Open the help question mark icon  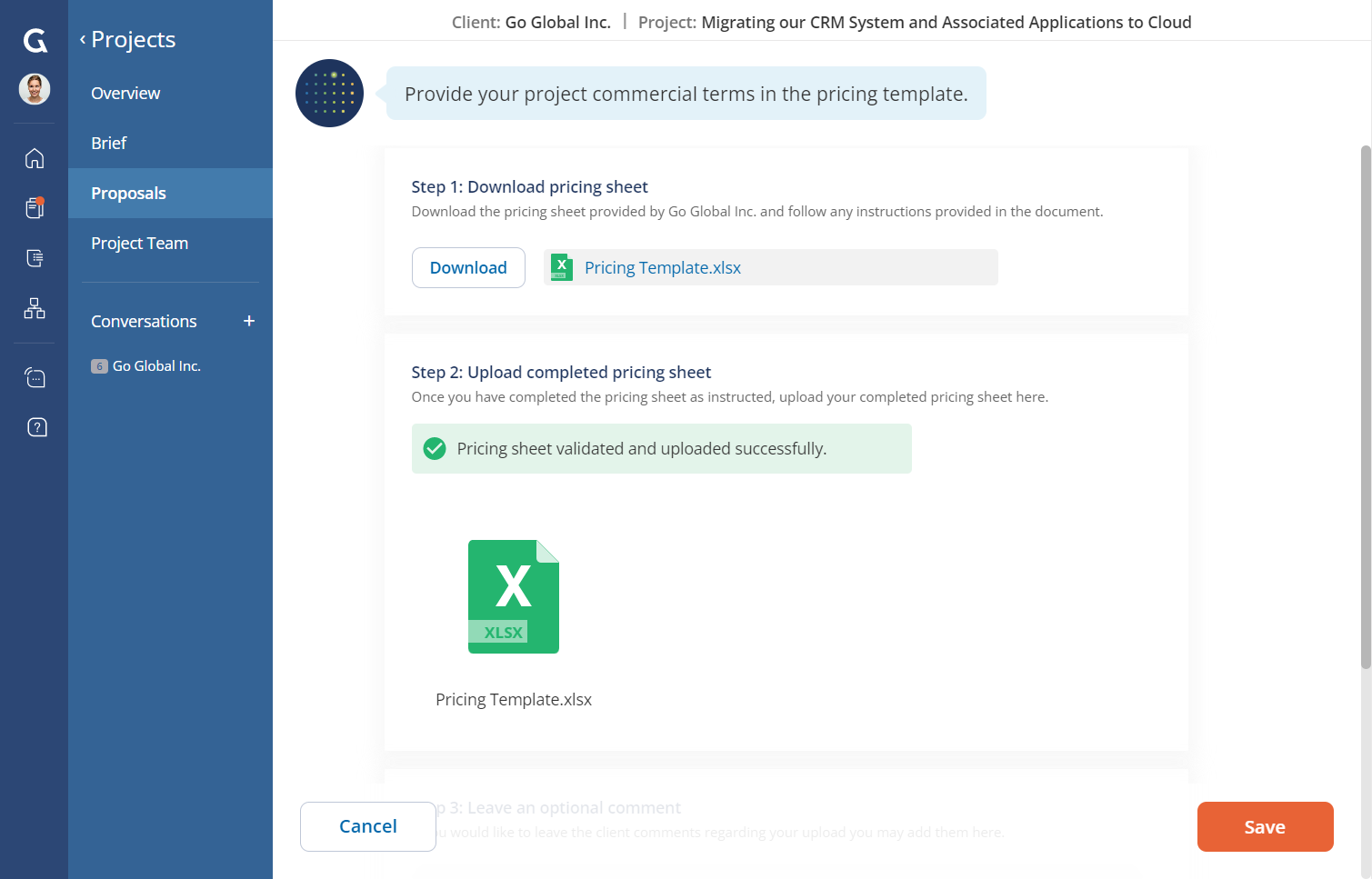pos(36,427)
